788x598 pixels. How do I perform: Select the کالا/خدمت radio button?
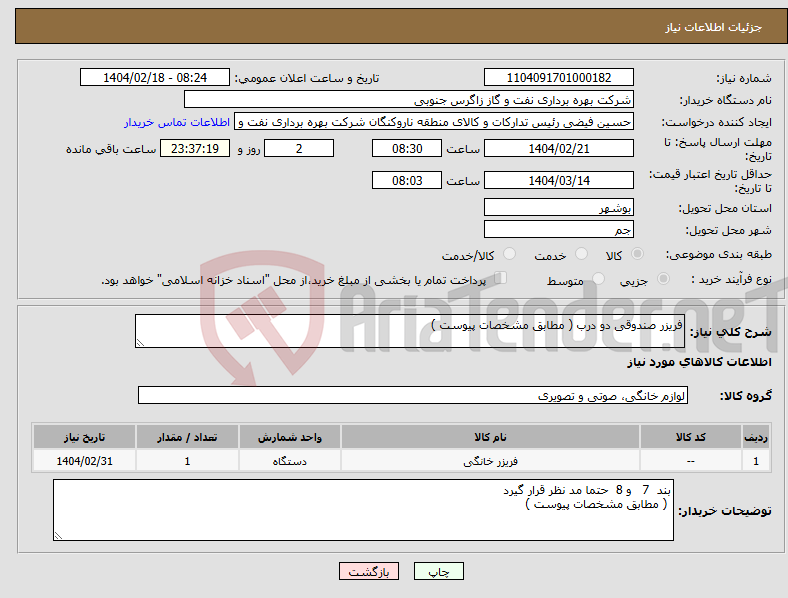tap(509, 254)
